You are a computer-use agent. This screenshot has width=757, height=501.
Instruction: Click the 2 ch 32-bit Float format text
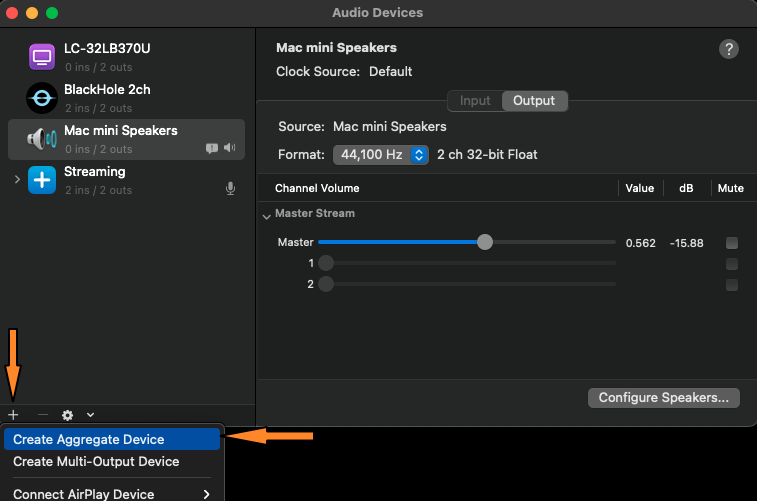click(x=487, y=155)
